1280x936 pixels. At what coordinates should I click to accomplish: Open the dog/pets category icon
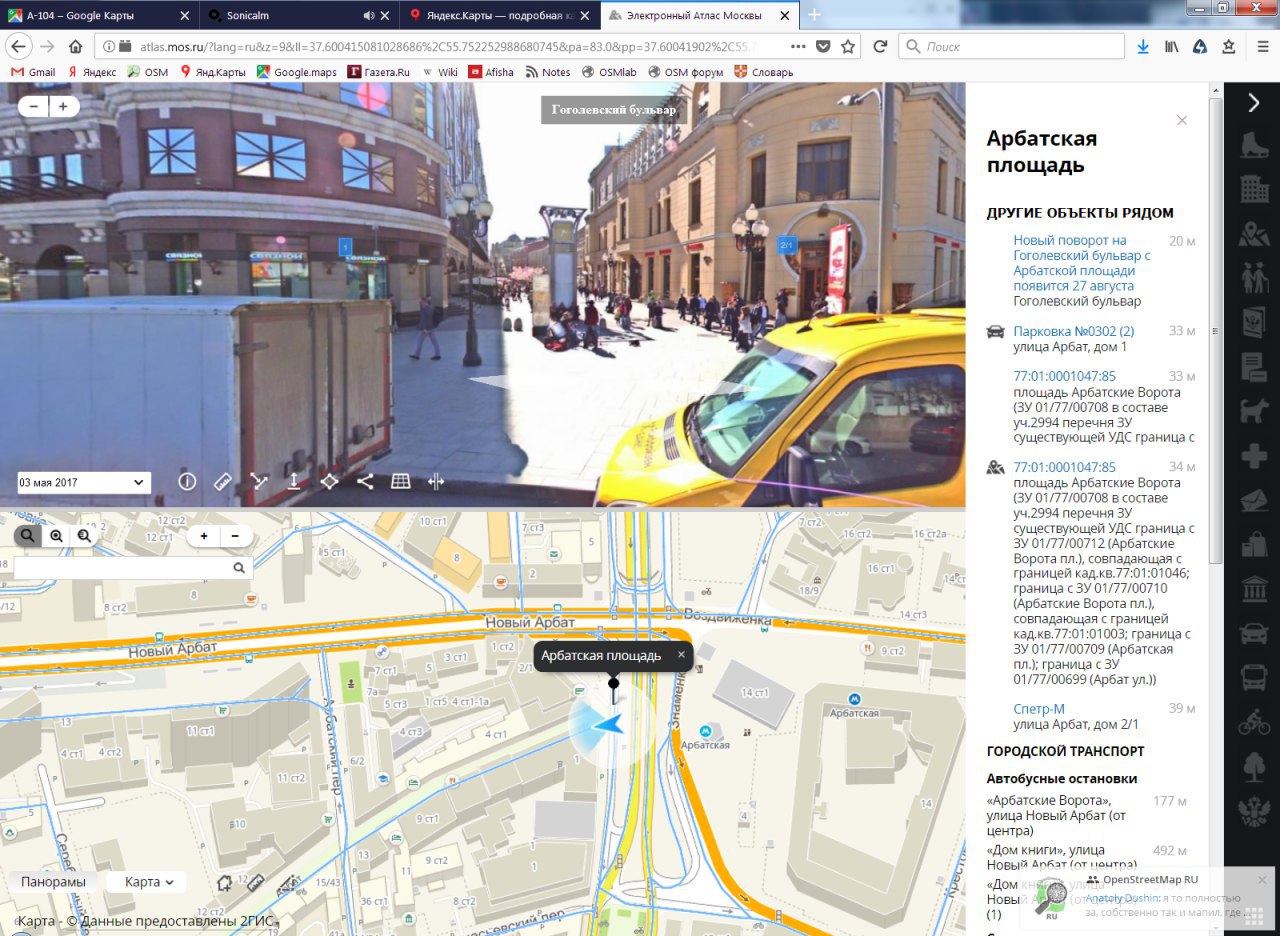[x=1254, y=410]
